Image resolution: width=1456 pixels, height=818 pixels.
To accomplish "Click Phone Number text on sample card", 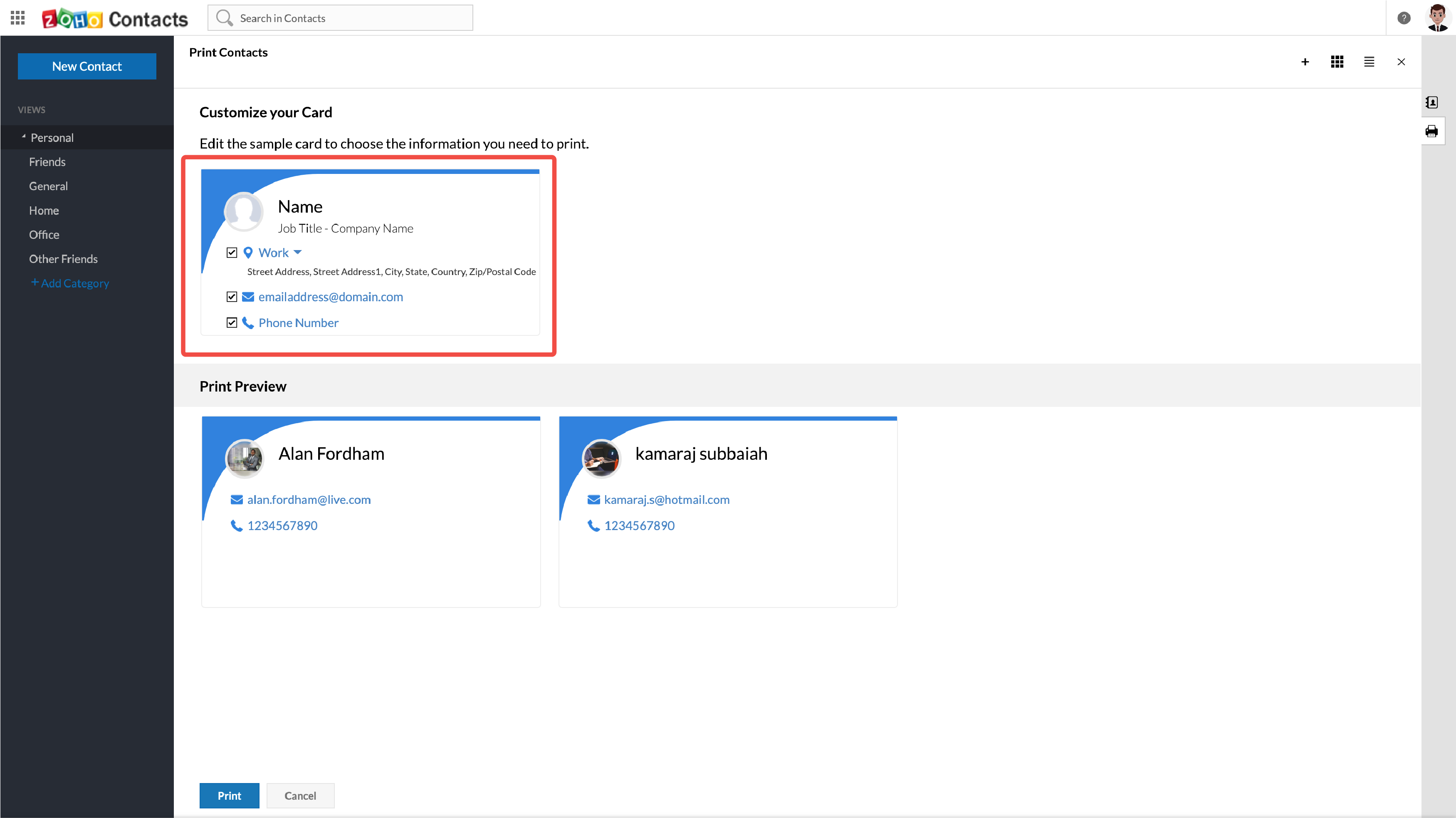I will point(299,323).
